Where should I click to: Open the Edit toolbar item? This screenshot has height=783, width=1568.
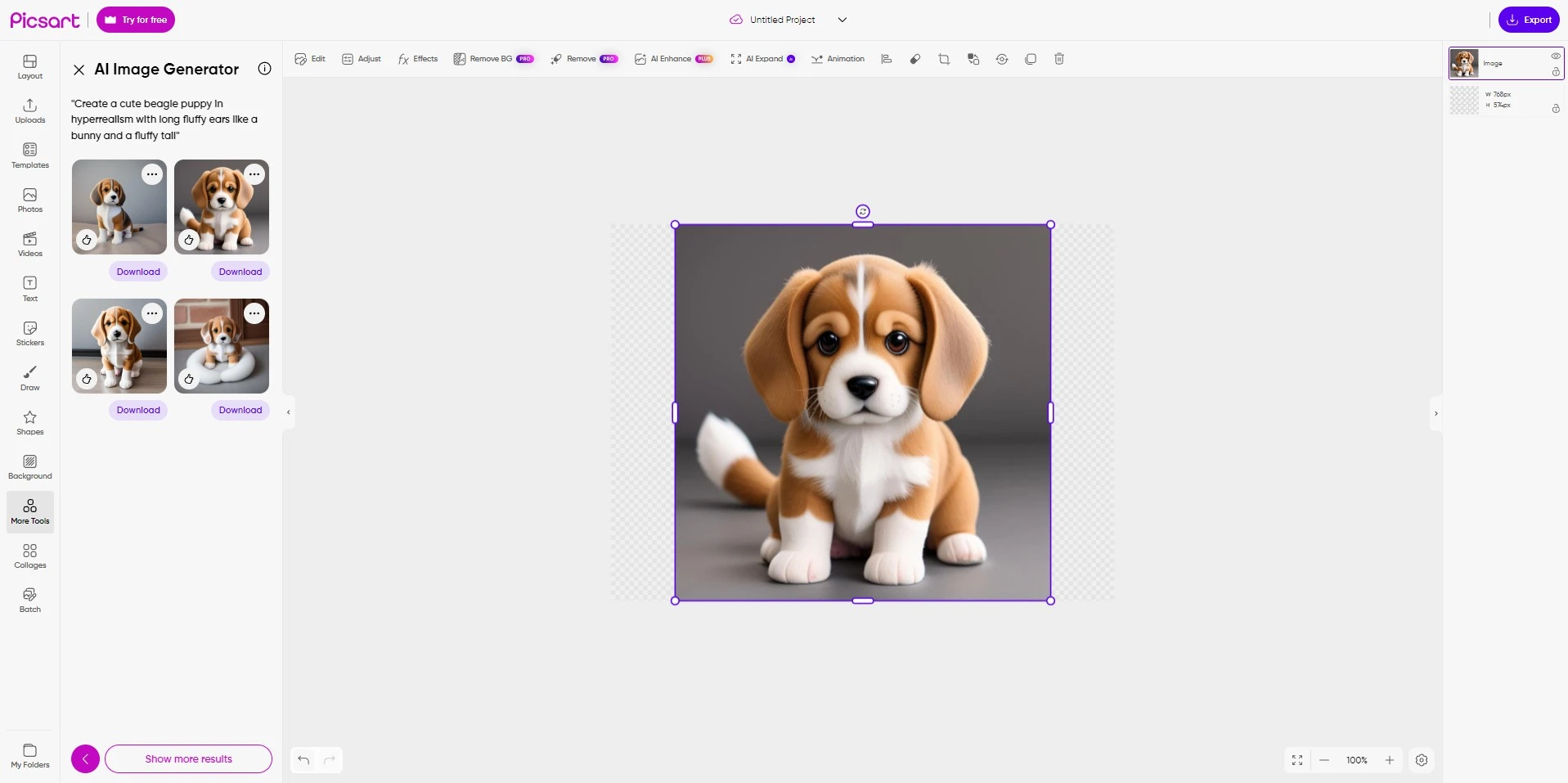(310, 59)
